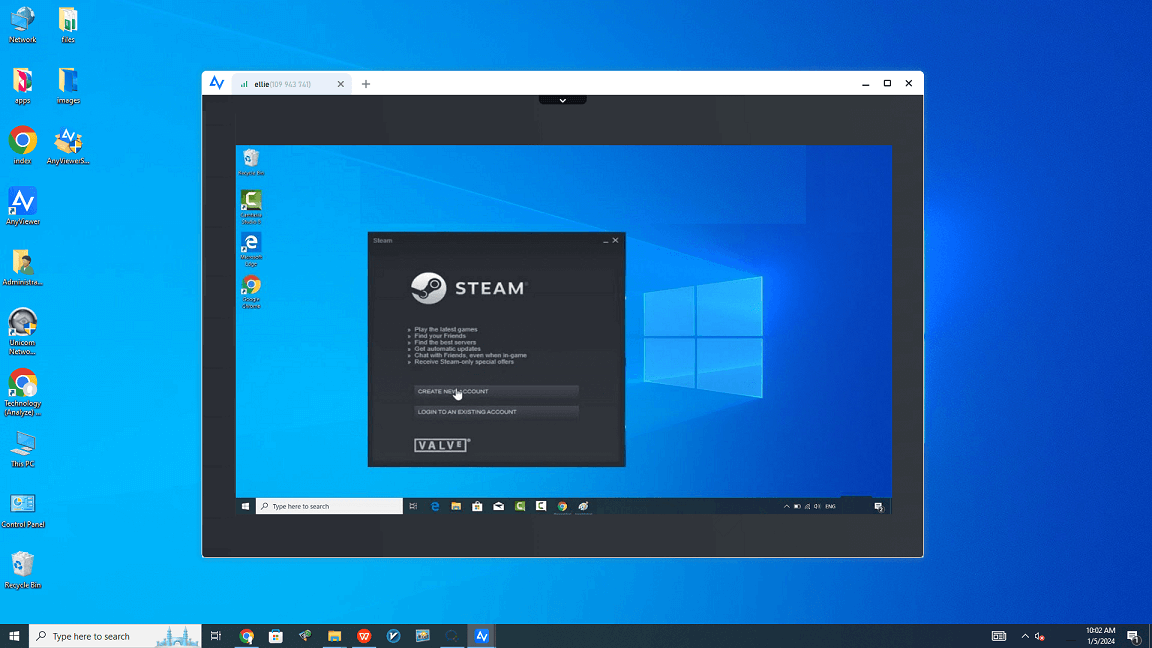The height and width of the screenshot is (648, 1152).
Task: Open File Explorer in the remote taskbar
Action: (456, 507)
